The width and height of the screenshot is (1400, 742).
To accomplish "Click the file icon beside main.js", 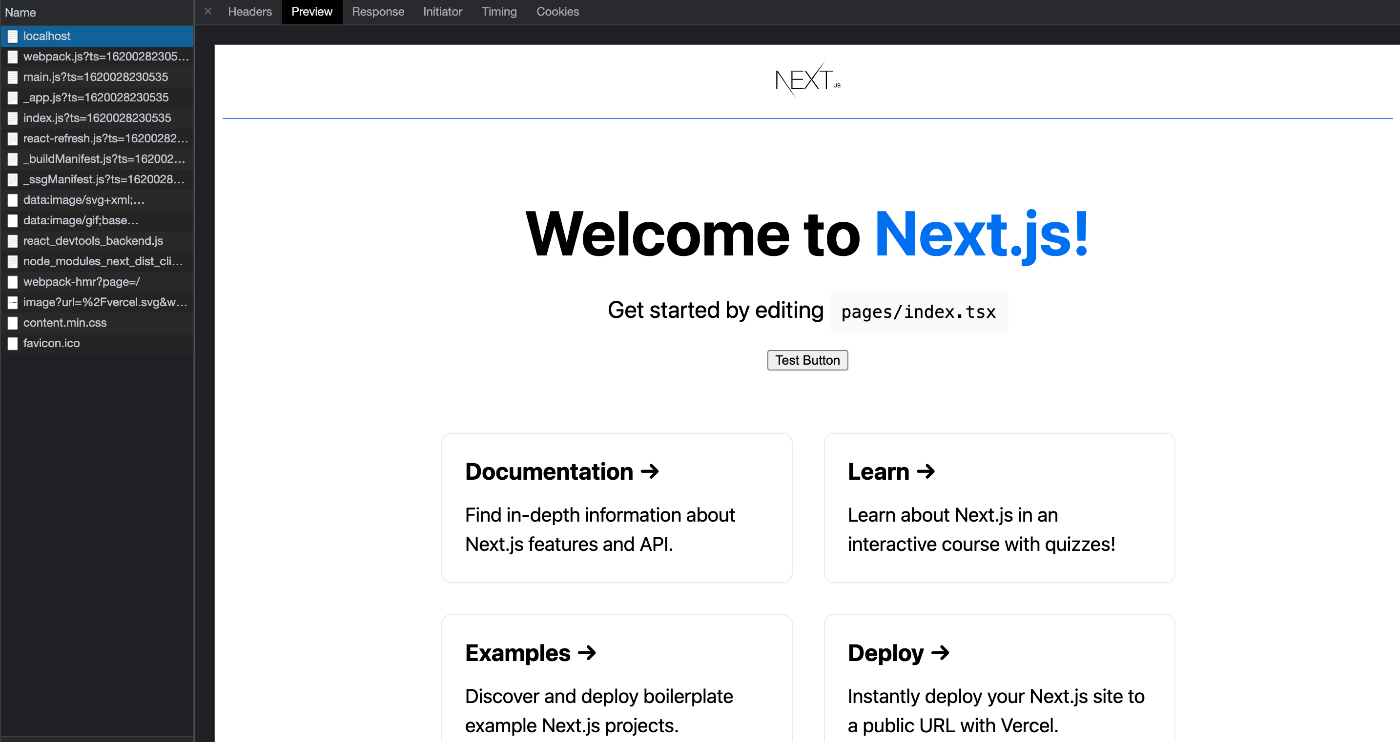I will pyautogui.click(x=13, y=77).
